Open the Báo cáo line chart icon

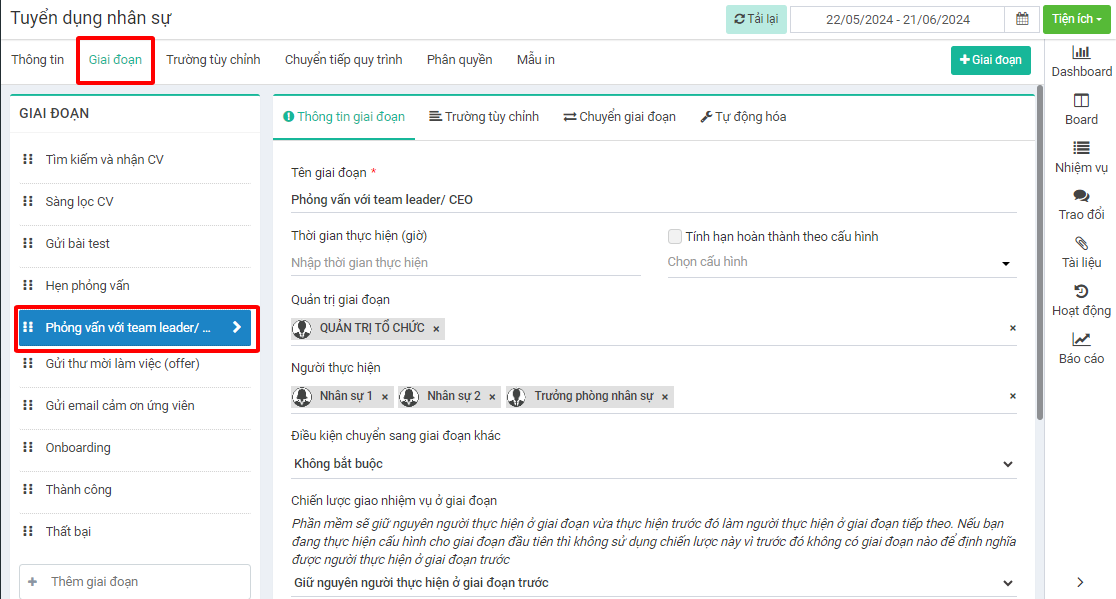click(1081, 340)
